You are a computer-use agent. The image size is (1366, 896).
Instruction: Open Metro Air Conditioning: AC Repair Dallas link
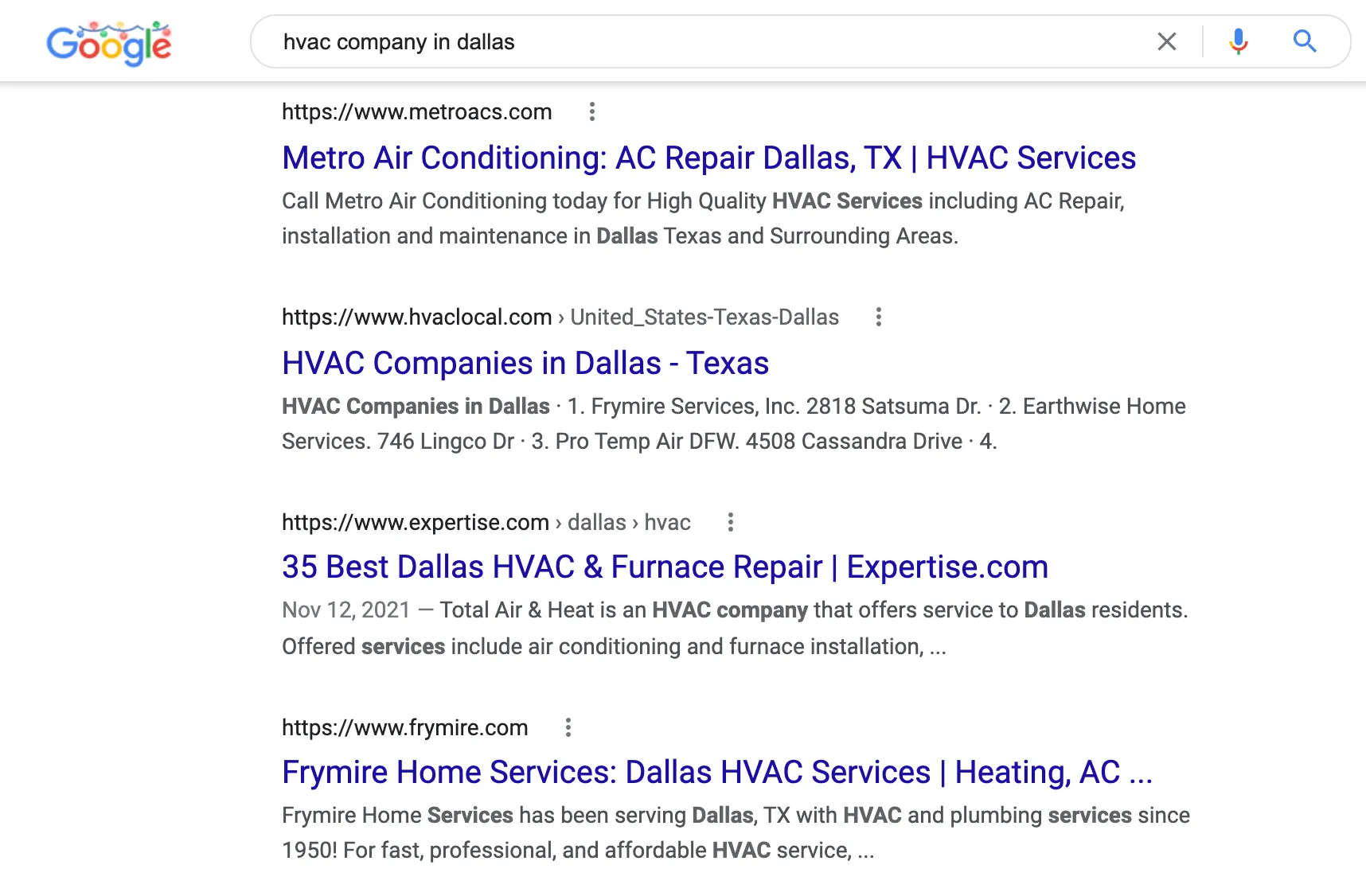(708, 158)
